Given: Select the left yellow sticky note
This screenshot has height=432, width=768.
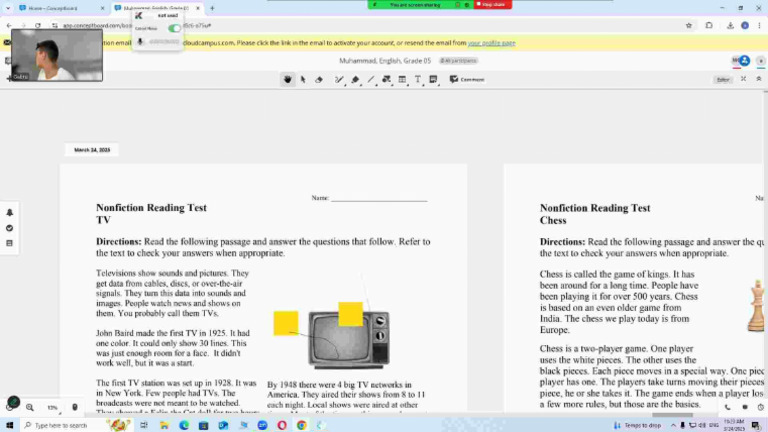Looking at the screenshot, I should click(286, 323).
